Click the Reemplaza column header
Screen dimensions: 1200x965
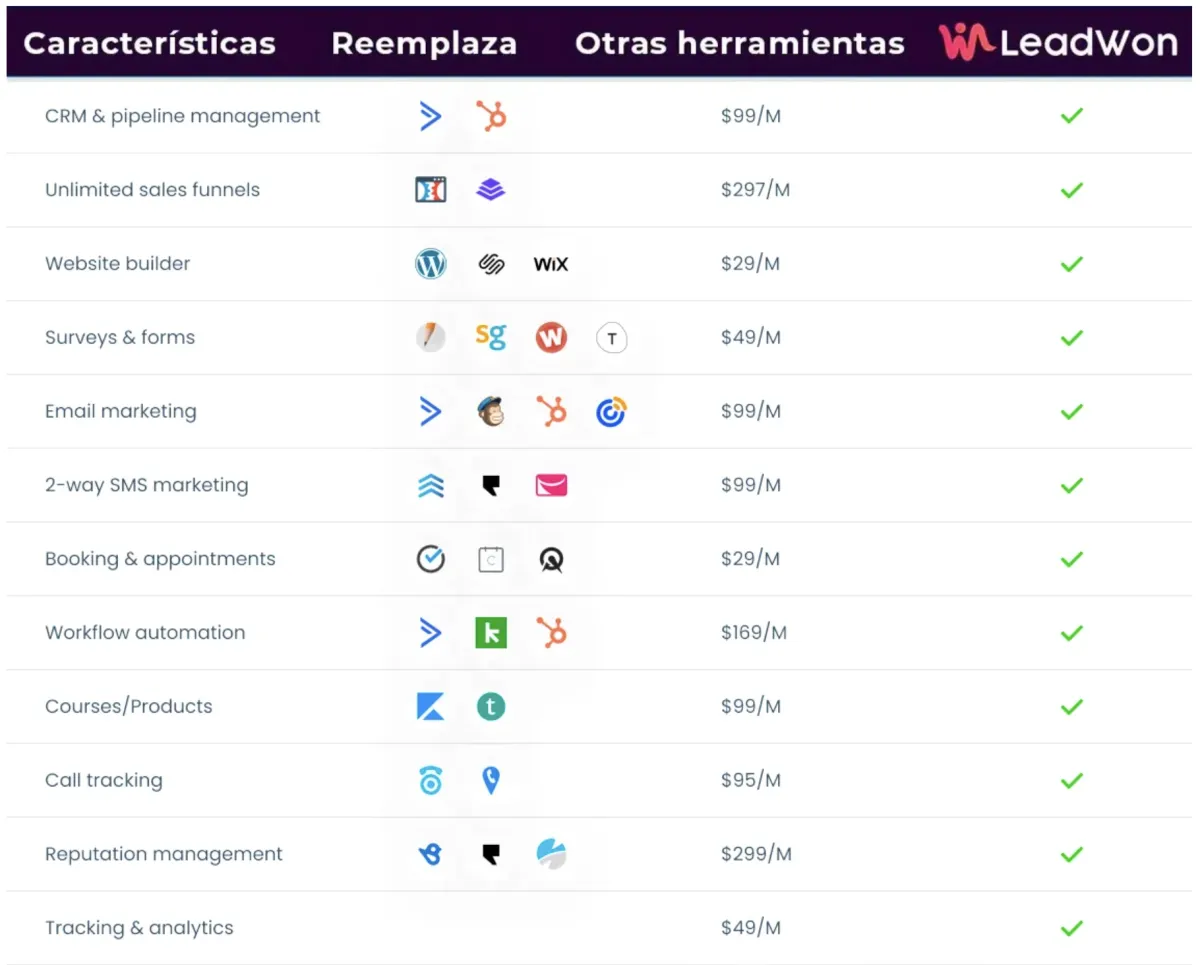coord(424,44)
